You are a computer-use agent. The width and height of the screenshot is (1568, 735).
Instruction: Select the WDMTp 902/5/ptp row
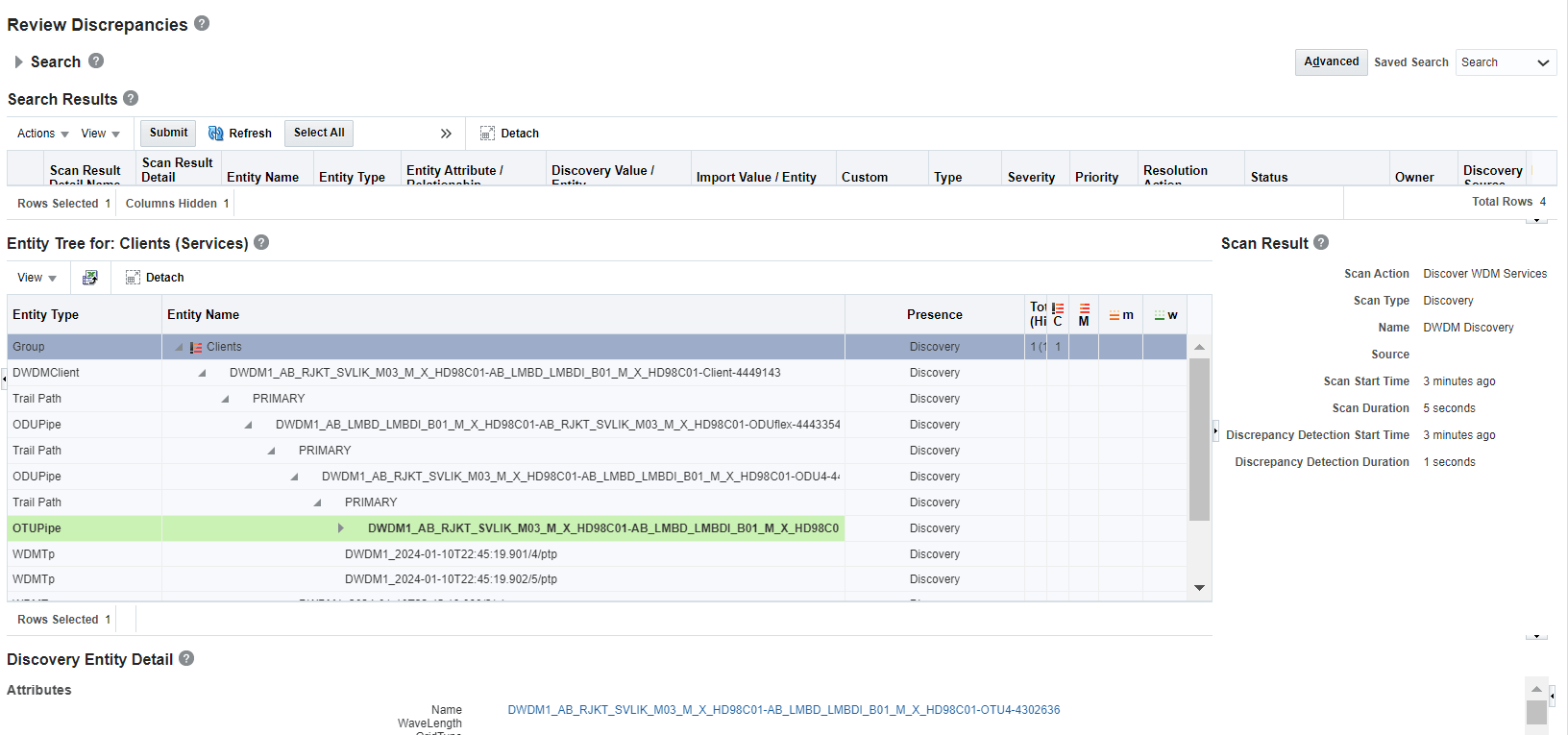point(597,579)
